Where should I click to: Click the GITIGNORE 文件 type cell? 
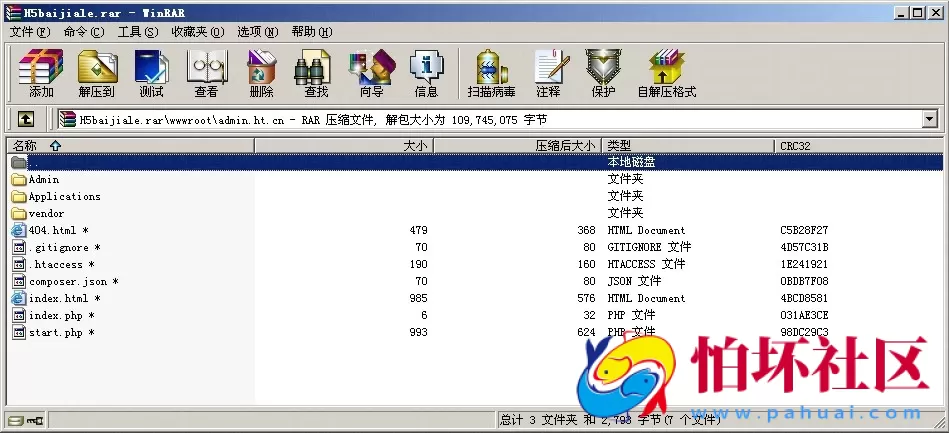coord(649,247)
